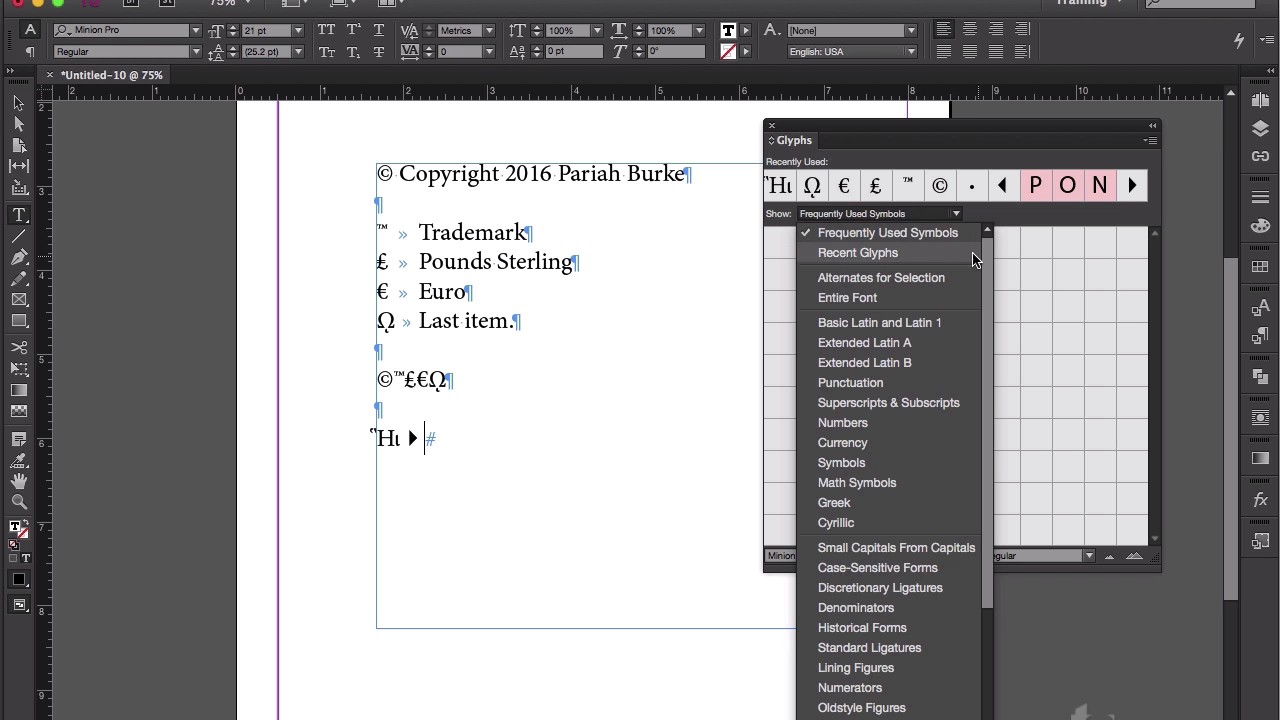The height and width of the screenshot is (720, 1280).
Task: Open the Metrics kerning dropdown
Action: tap(489, 30)
